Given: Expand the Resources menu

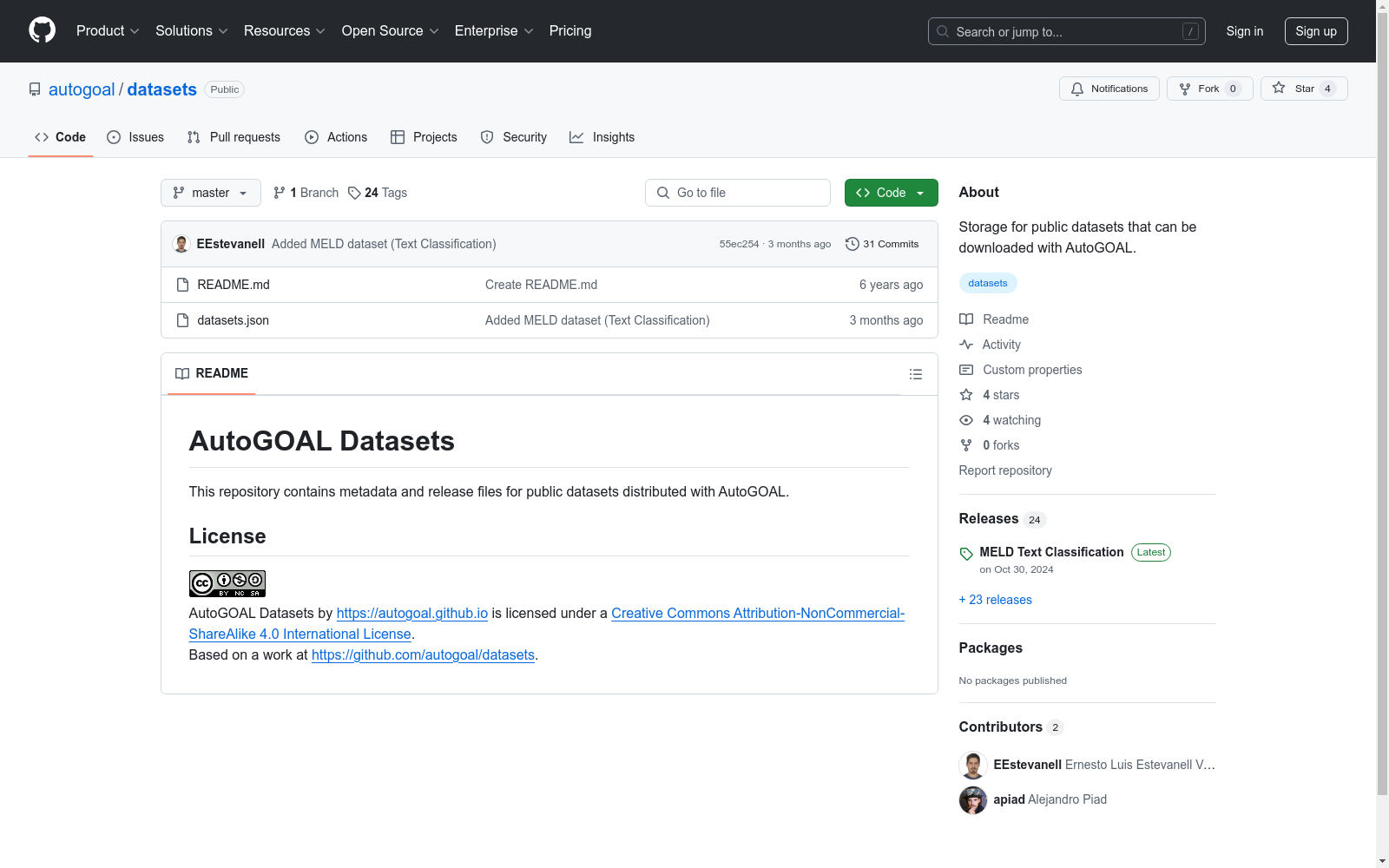Looking at the screenshot, I should pyautogui.click(x=285, y=31).
